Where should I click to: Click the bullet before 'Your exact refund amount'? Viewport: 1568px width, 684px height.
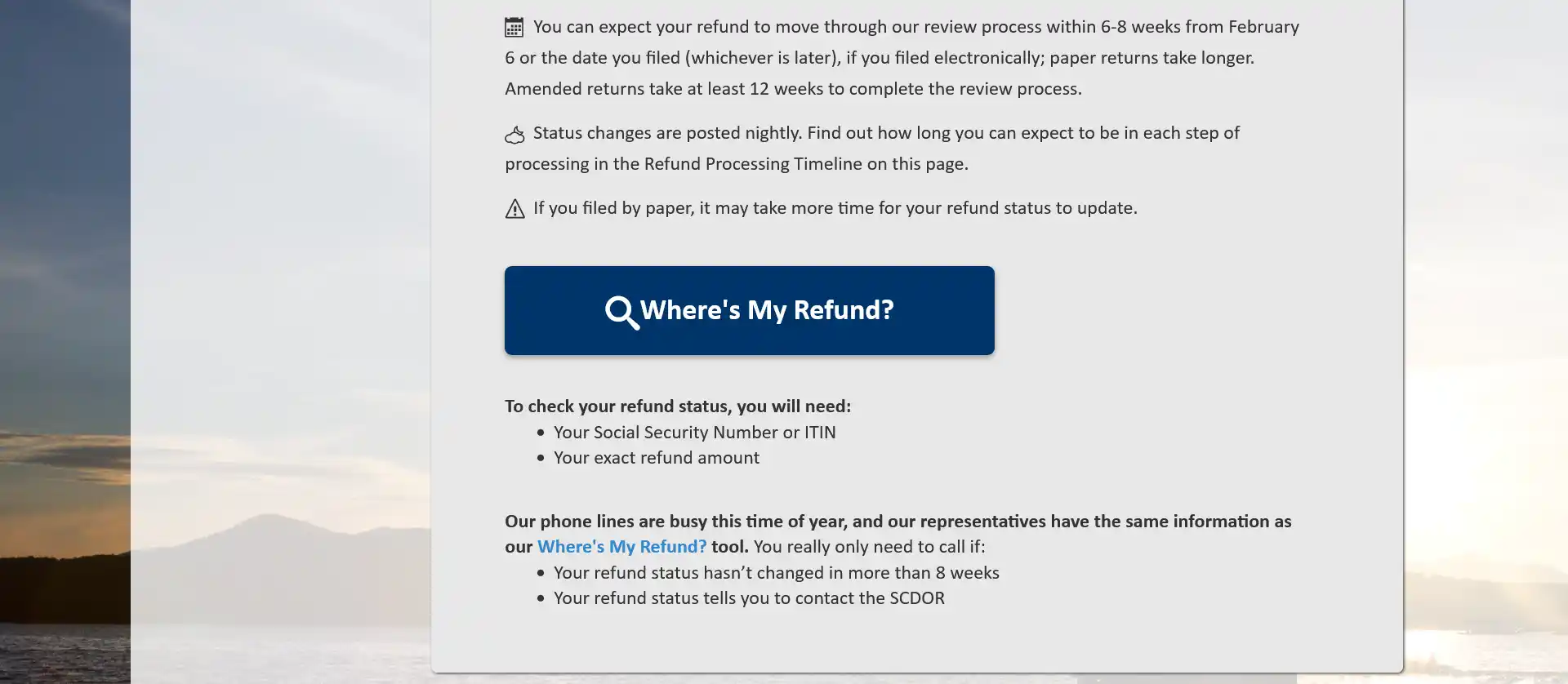(x=541, y=458)
